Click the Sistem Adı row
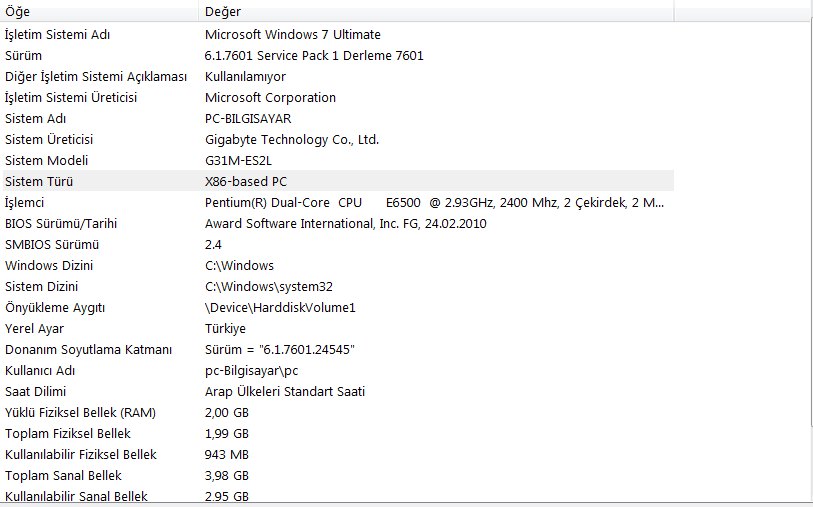This screenshot has width=813, height=507. coord(36,119)
